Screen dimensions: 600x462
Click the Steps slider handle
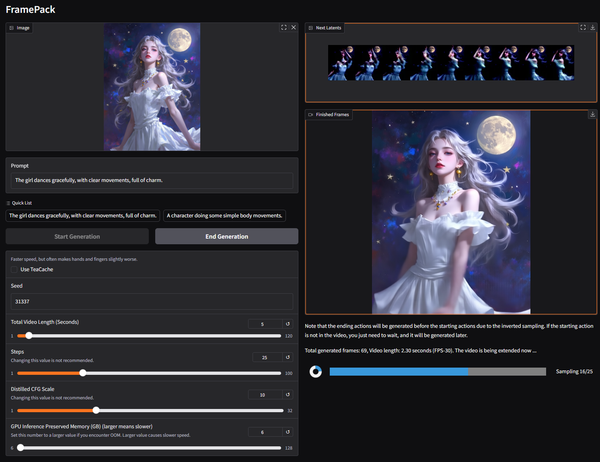(83, 373)
